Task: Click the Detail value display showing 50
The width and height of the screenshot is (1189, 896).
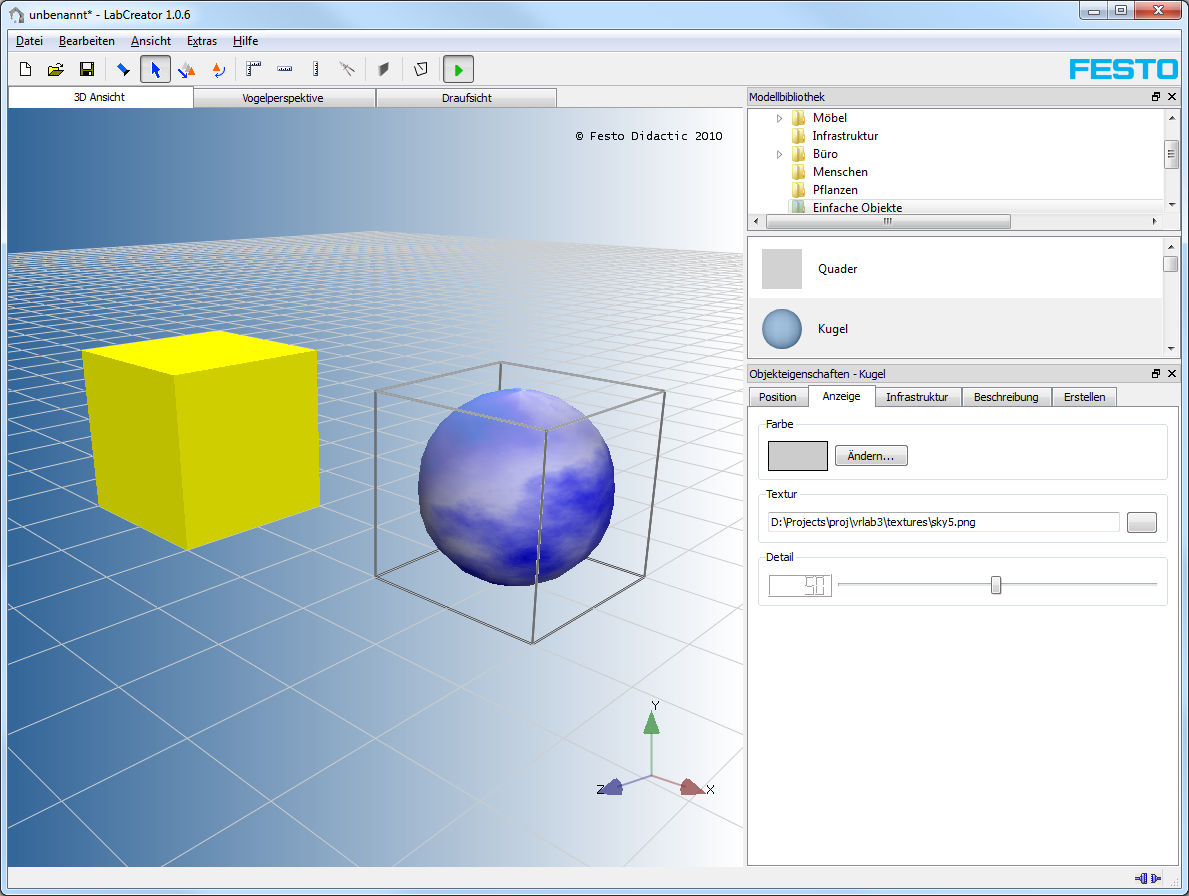Action: tap(800, 585)
